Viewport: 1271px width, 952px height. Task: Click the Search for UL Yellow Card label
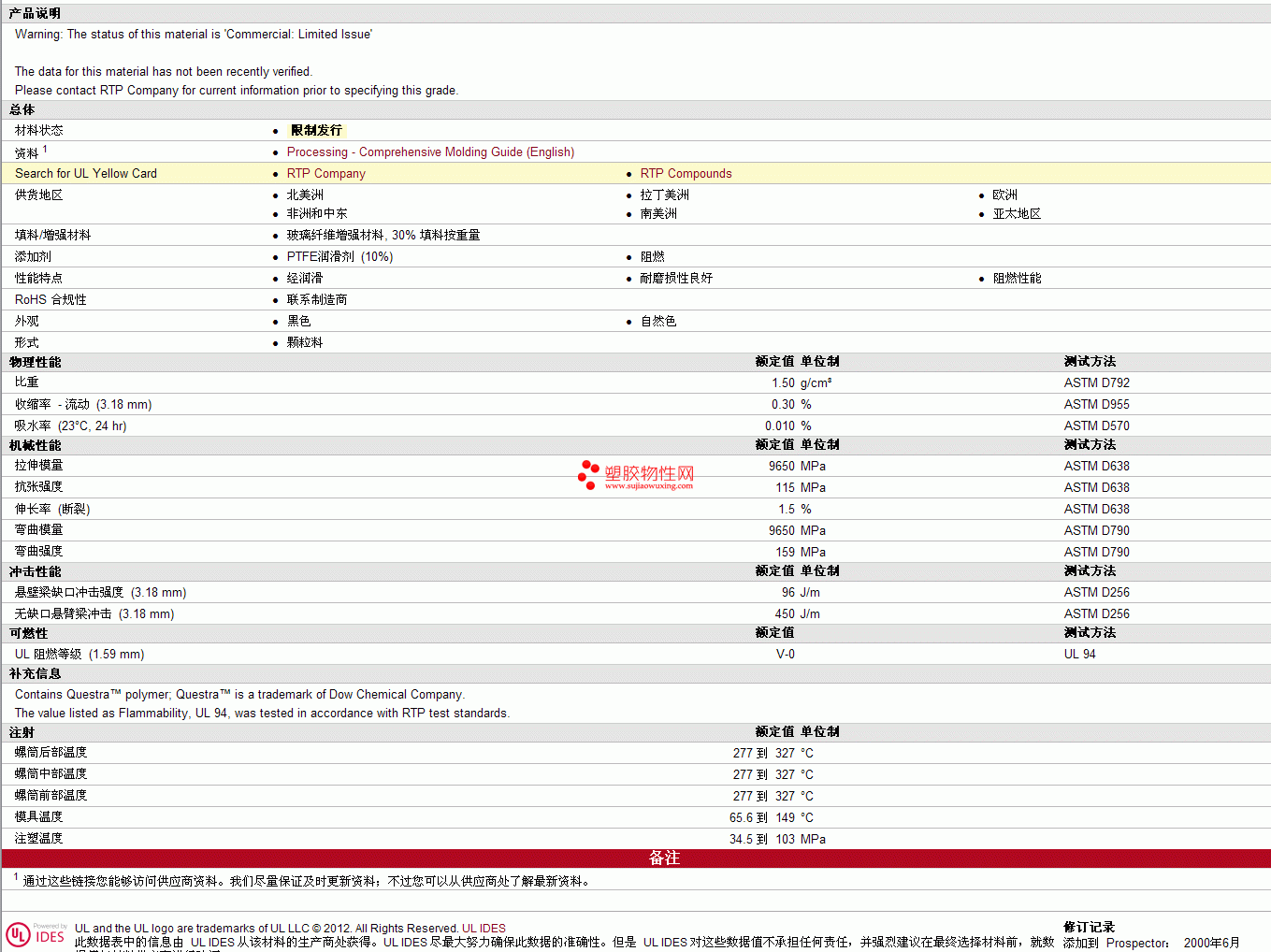coord(86,173)
